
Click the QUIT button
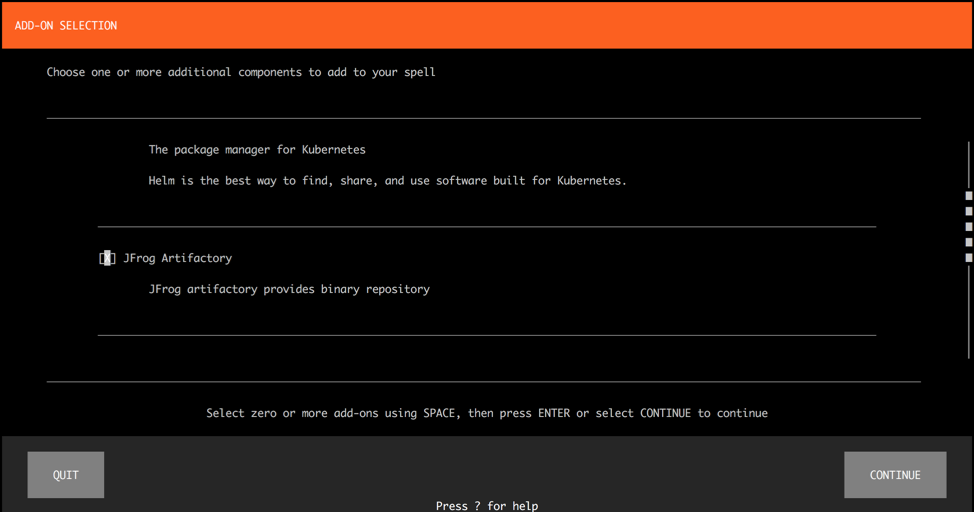(66, 475)
